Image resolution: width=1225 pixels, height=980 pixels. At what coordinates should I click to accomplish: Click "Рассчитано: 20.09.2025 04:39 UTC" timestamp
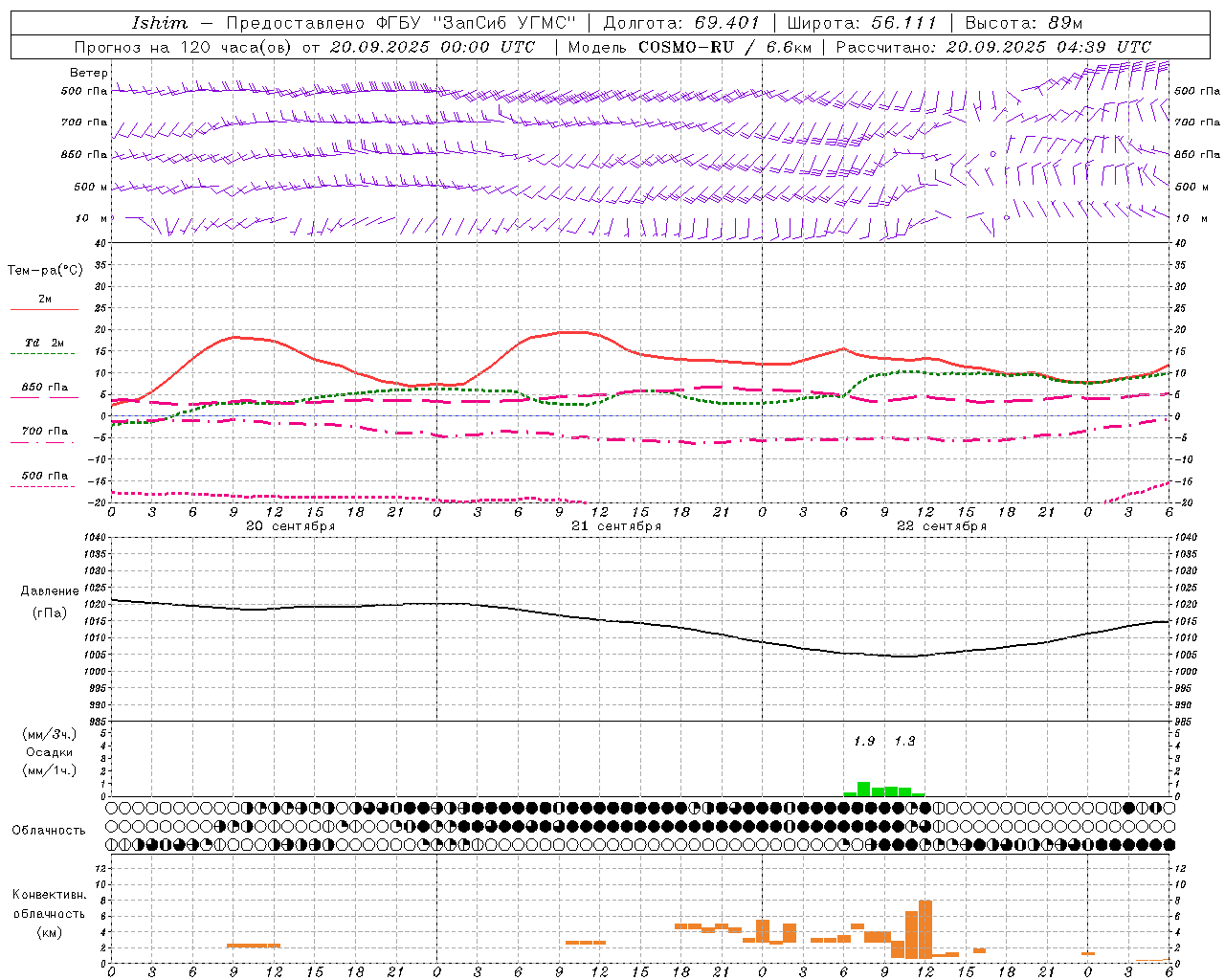pyautogui.click(x=993, y=47)
